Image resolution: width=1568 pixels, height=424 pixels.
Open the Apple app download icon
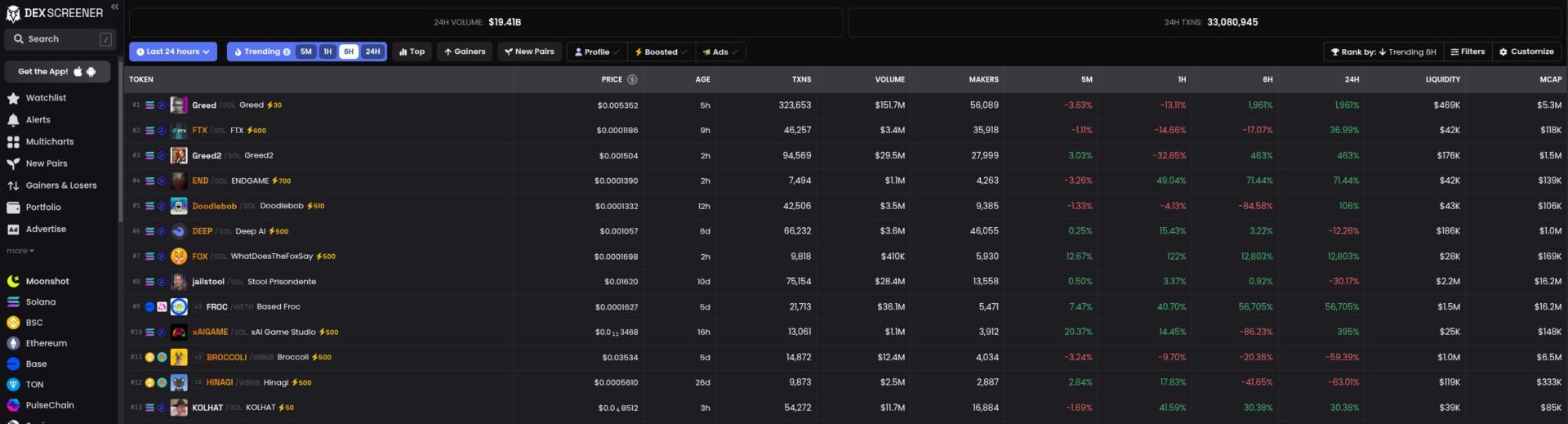pyautogui.click(x=78, y=72)
